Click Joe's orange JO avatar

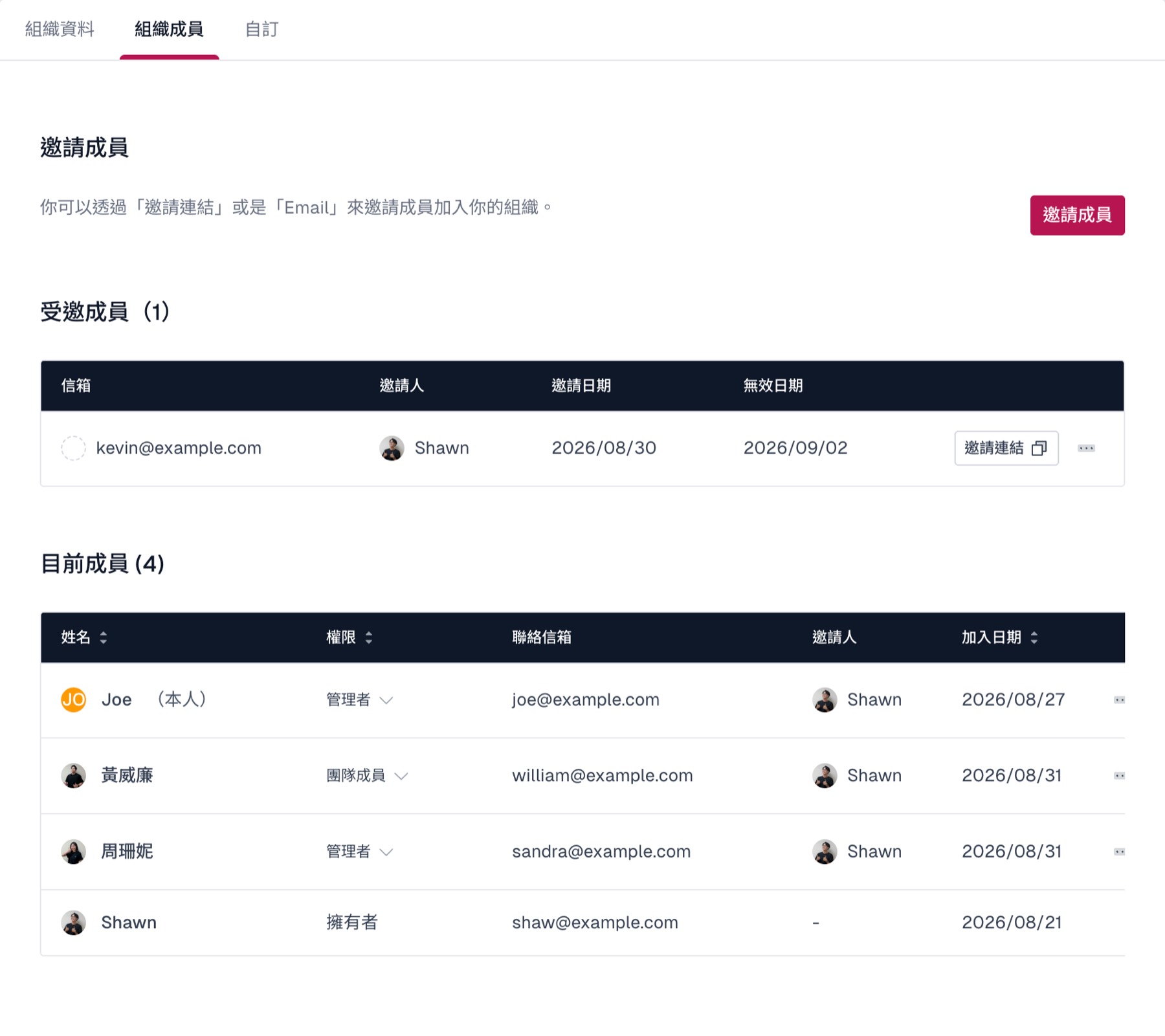click(x=73, y=700)
